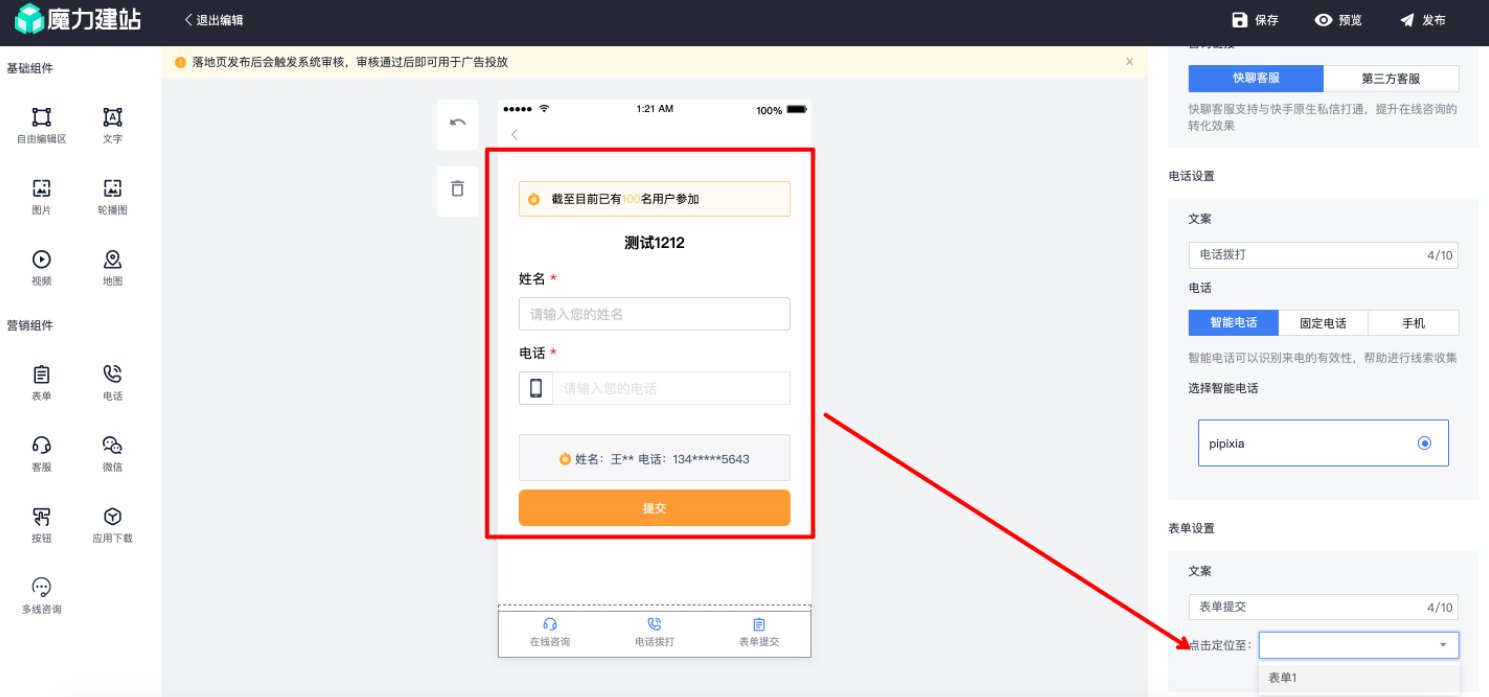Click the orange 提交 submit button

click(654, 507)
